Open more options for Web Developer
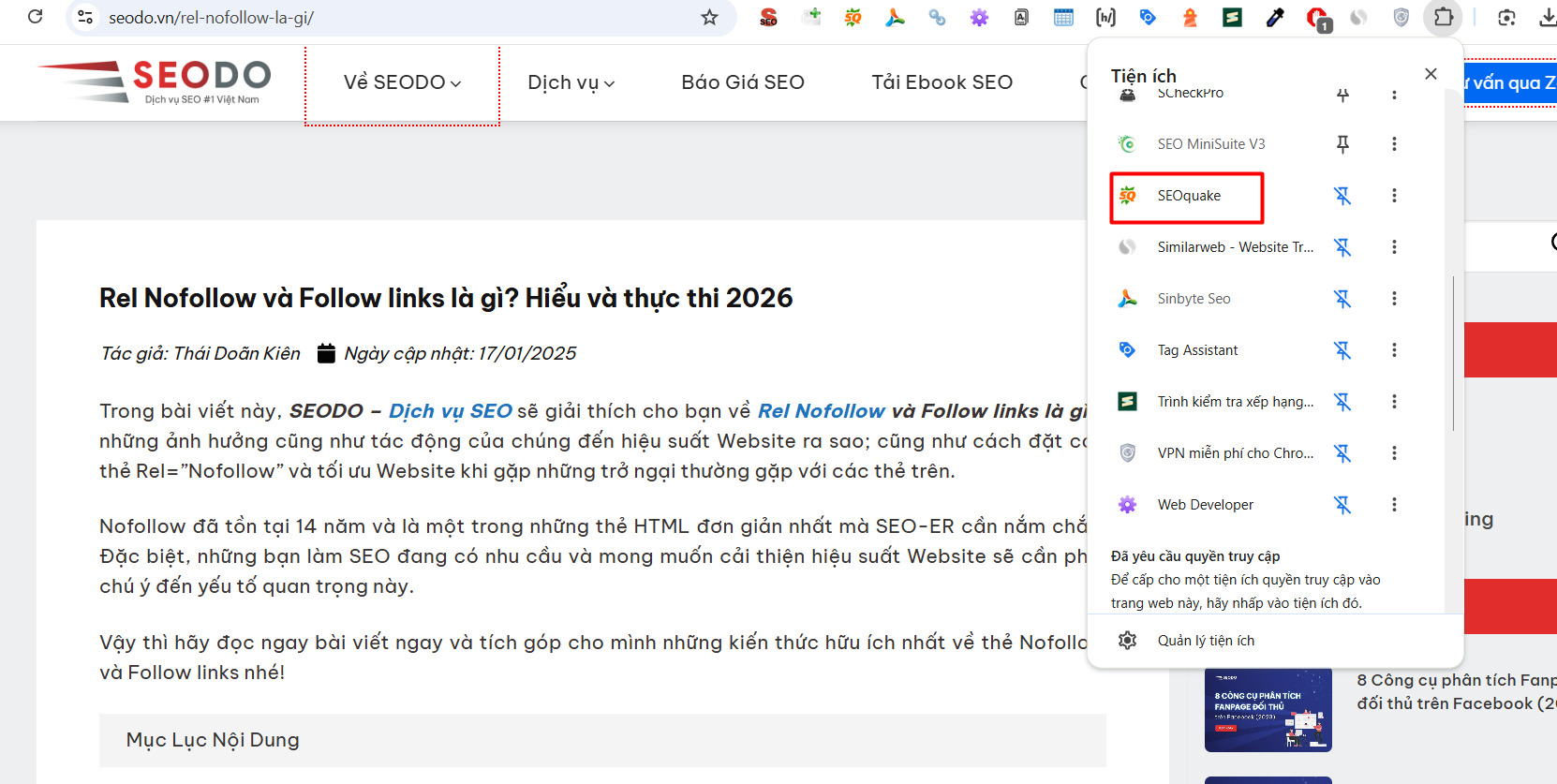Screen dimensions: 1557x784 (x=1394, y=505)
